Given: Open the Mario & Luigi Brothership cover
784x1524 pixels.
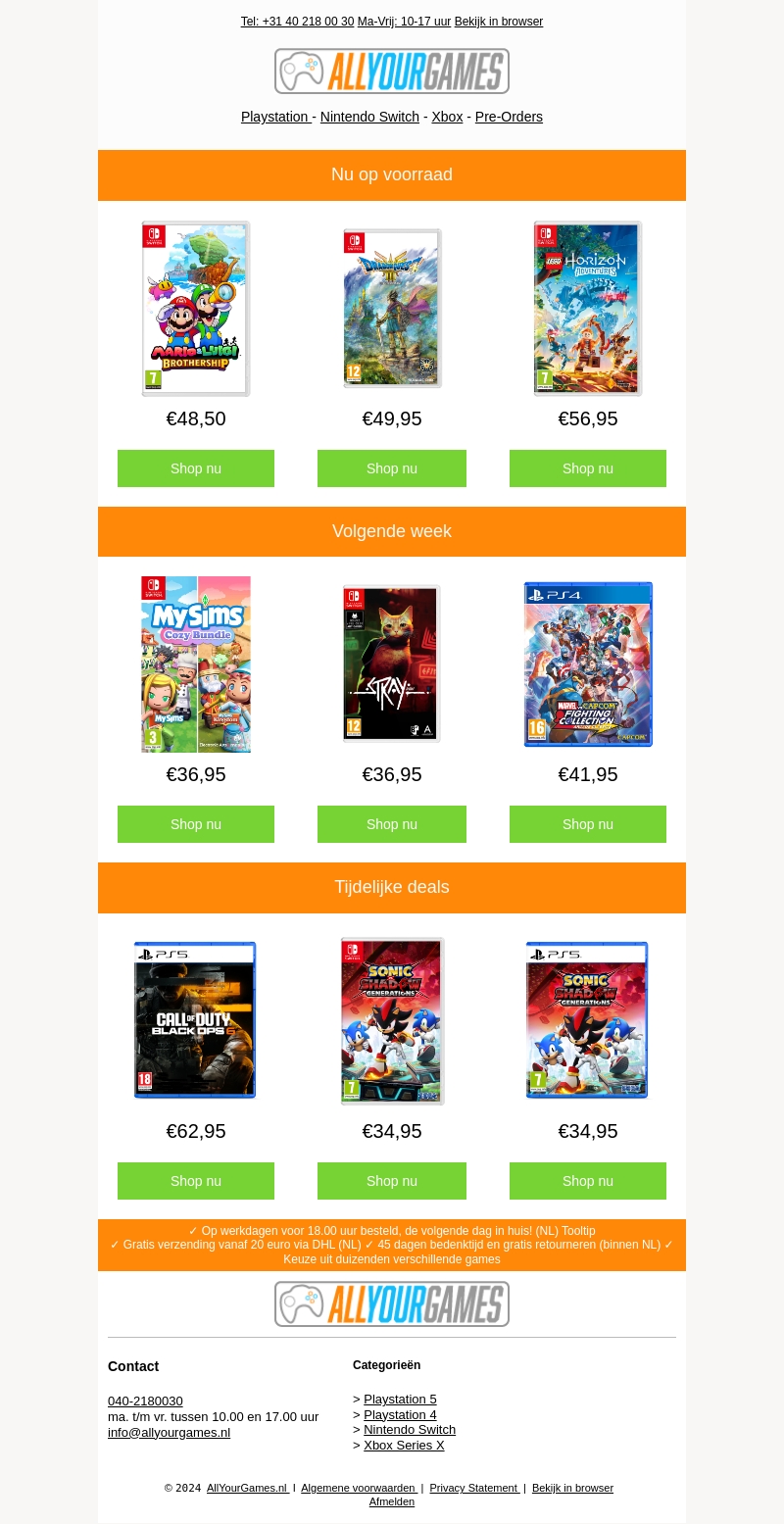Looking at the screenshot, I should (x=196, y=309).
